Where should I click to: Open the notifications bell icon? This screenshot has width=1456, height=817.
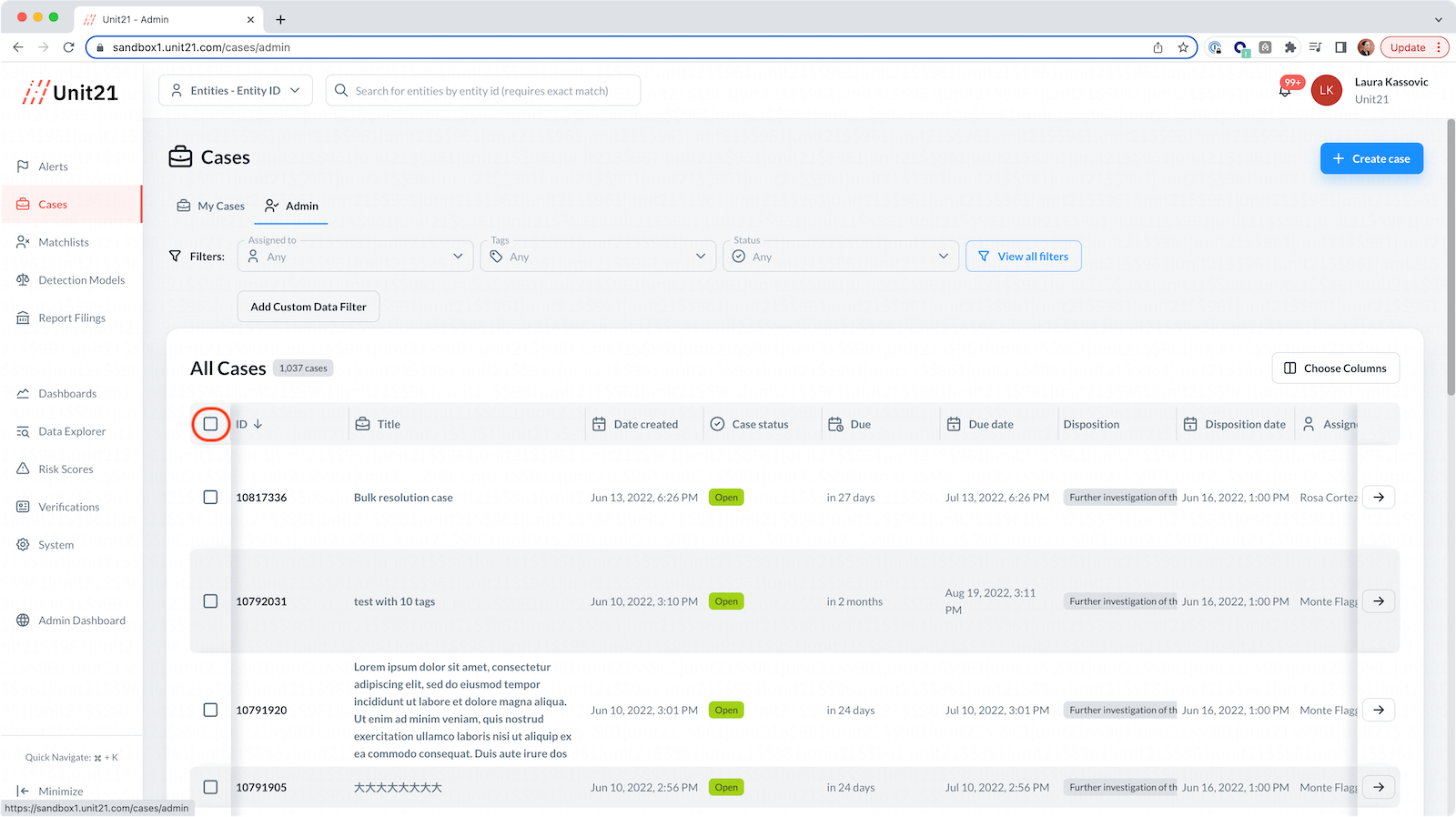(x=1285, y=90)
